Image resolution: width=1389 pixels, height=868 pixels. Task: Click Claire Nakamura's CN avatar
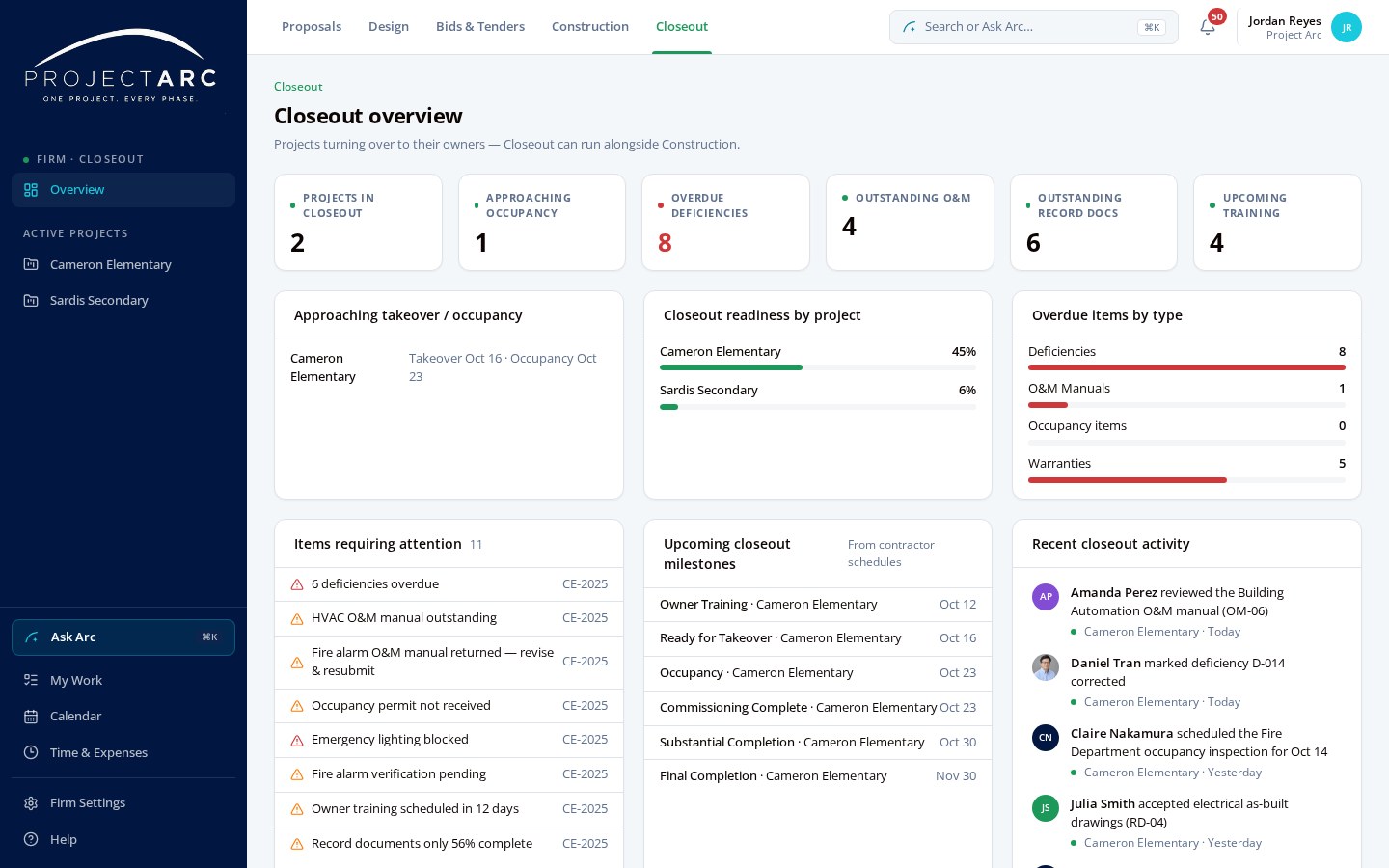[x=1046, y=738]
